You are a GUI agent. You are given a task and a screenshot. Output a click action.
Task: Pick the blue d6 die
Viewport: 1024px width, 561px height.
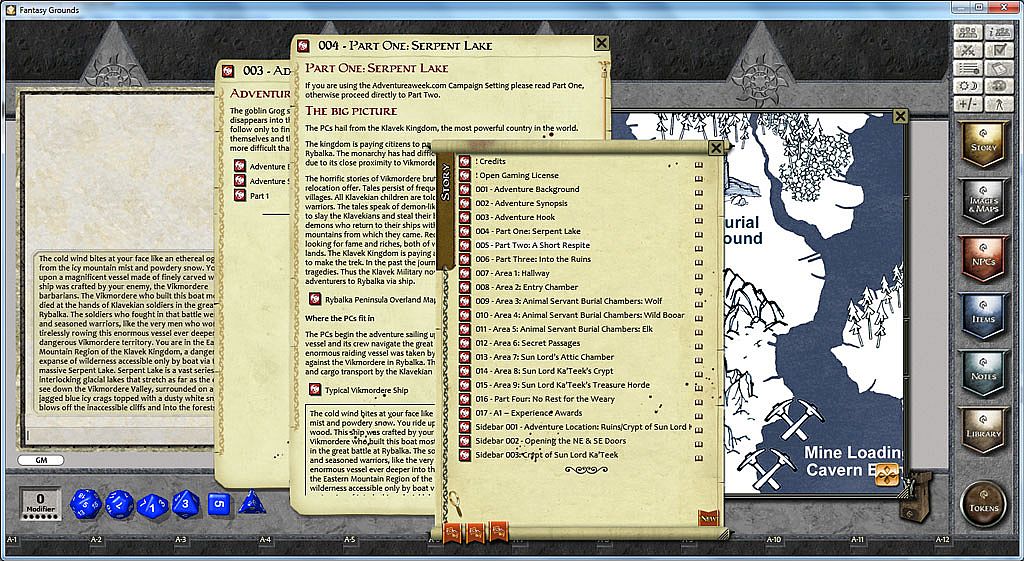219,504
